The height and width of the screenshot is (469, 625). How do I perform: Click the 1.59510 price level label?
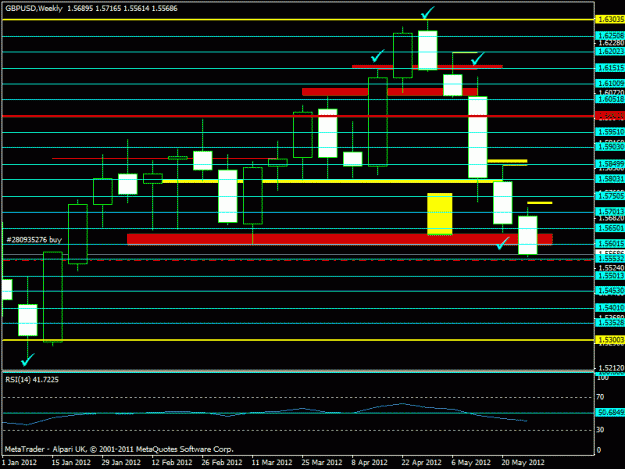(610, 131)
